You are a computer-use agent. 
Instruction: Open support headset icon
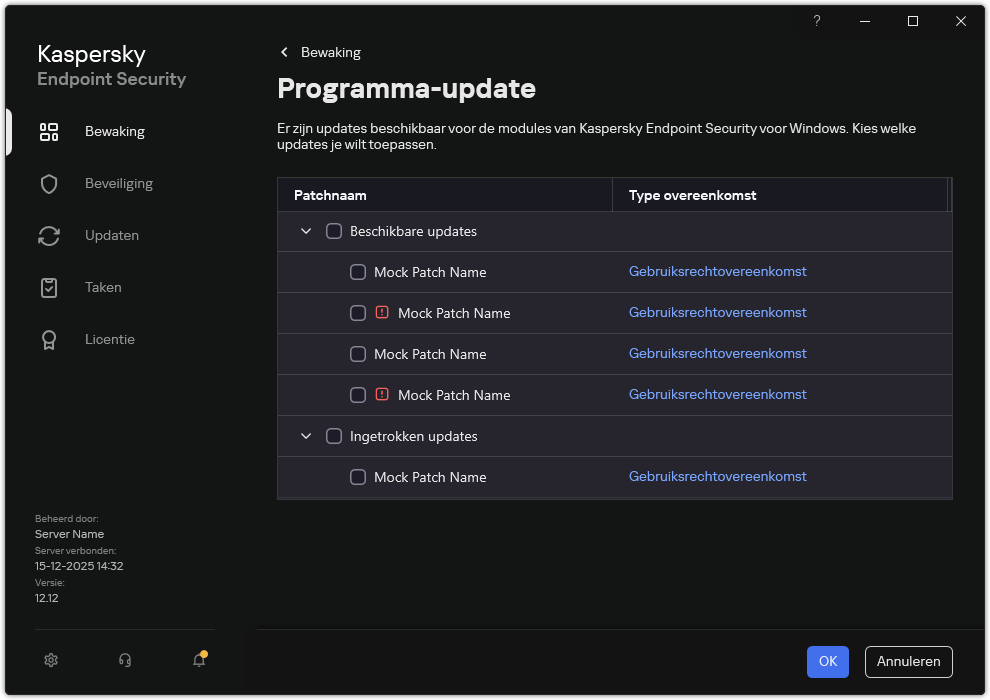(125, 660)
